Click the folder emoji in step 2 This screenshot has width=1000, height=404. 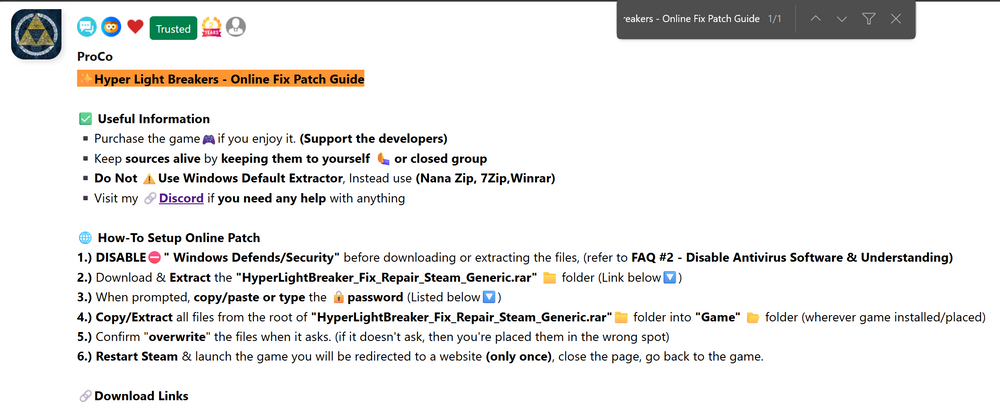point(550,278)
